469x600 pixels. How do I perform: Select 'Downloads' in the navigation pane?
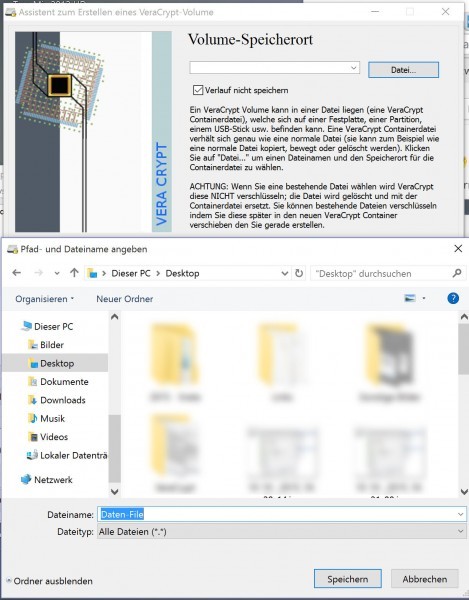63,400
